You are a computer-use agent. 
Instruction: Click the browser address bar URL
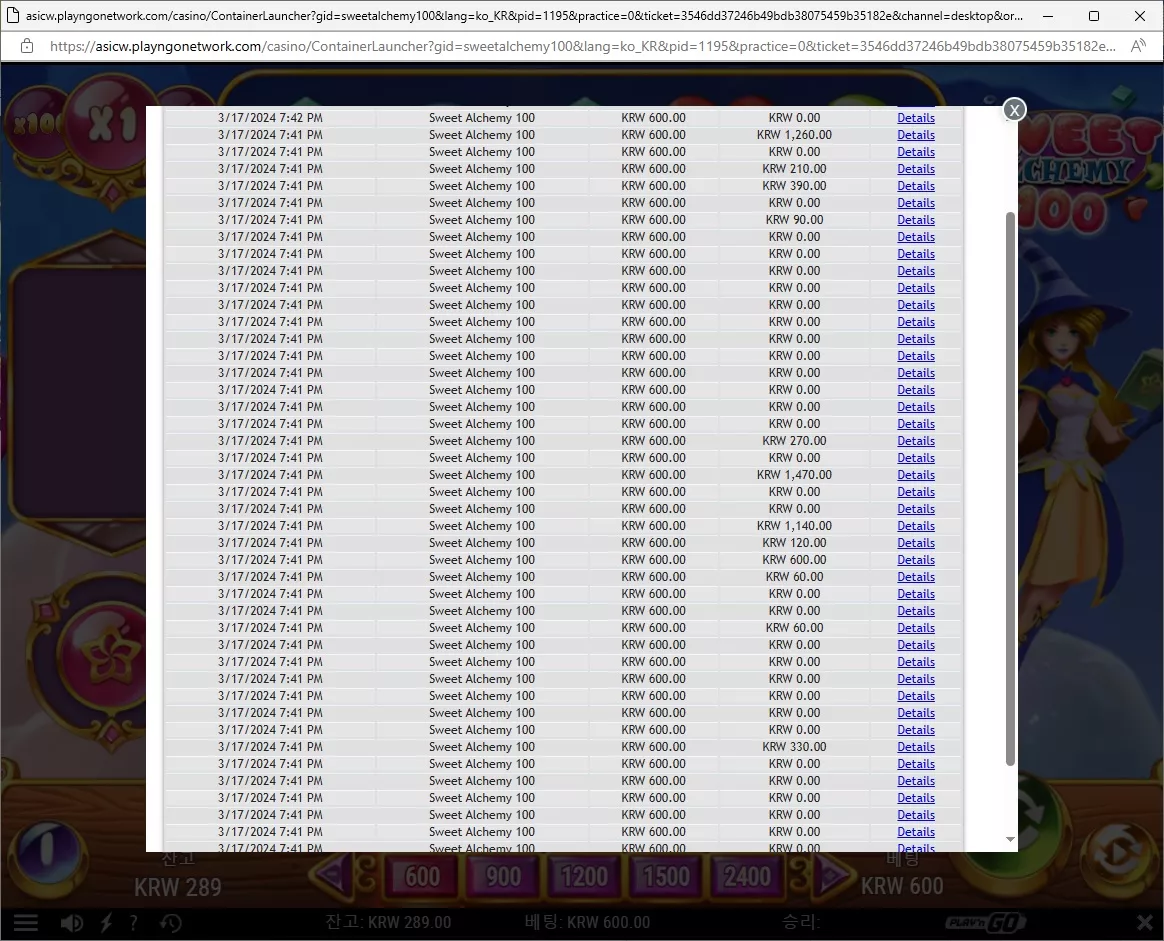[x=583, y=46]
